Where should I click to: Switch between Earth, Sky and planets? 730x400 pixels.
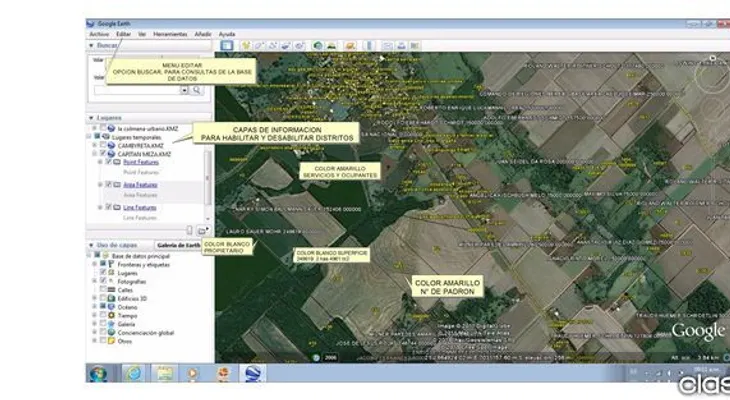(x=350, y=46)
